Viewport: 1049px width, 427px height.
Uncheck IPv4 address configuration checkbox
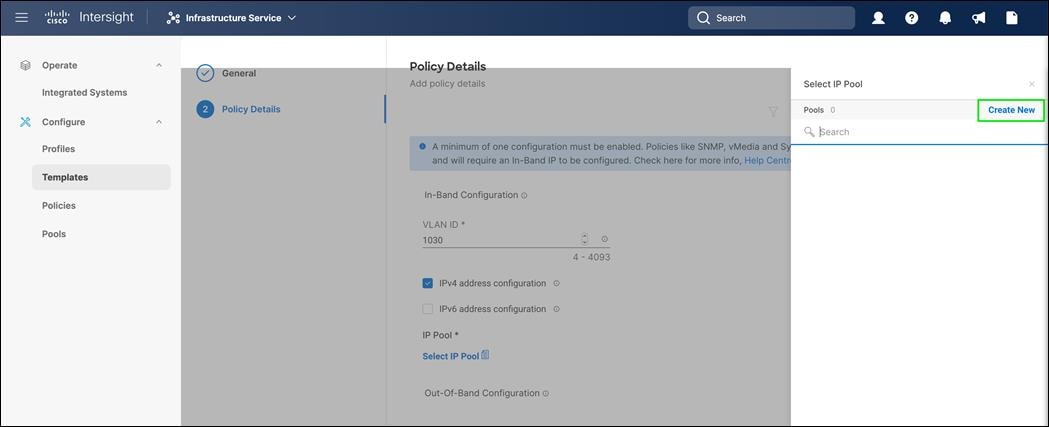[x=427, y=283]
